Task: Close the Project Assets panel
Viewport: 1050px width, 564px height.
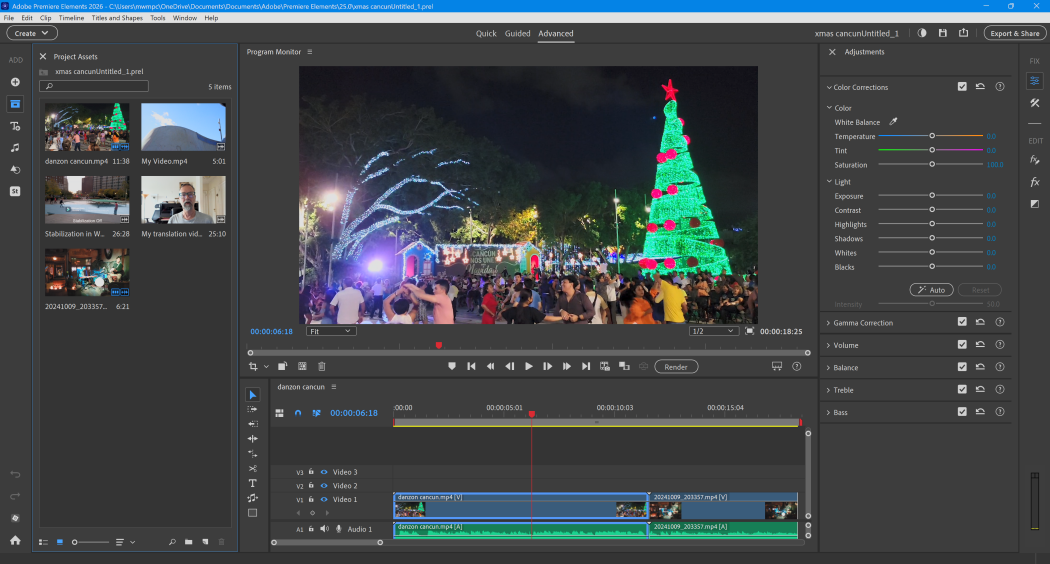Action: pos(43,56)
